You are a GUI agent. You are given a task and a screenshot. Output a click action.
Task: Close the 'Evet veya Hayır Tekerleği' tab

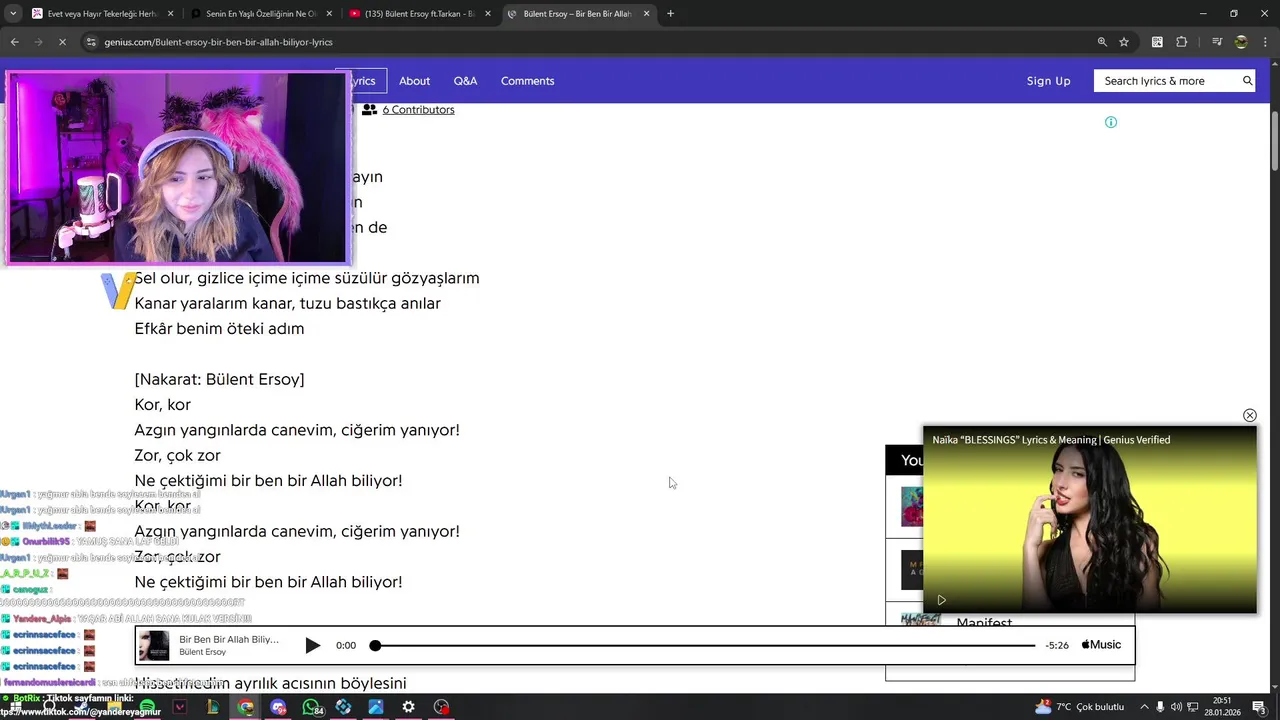170,14
